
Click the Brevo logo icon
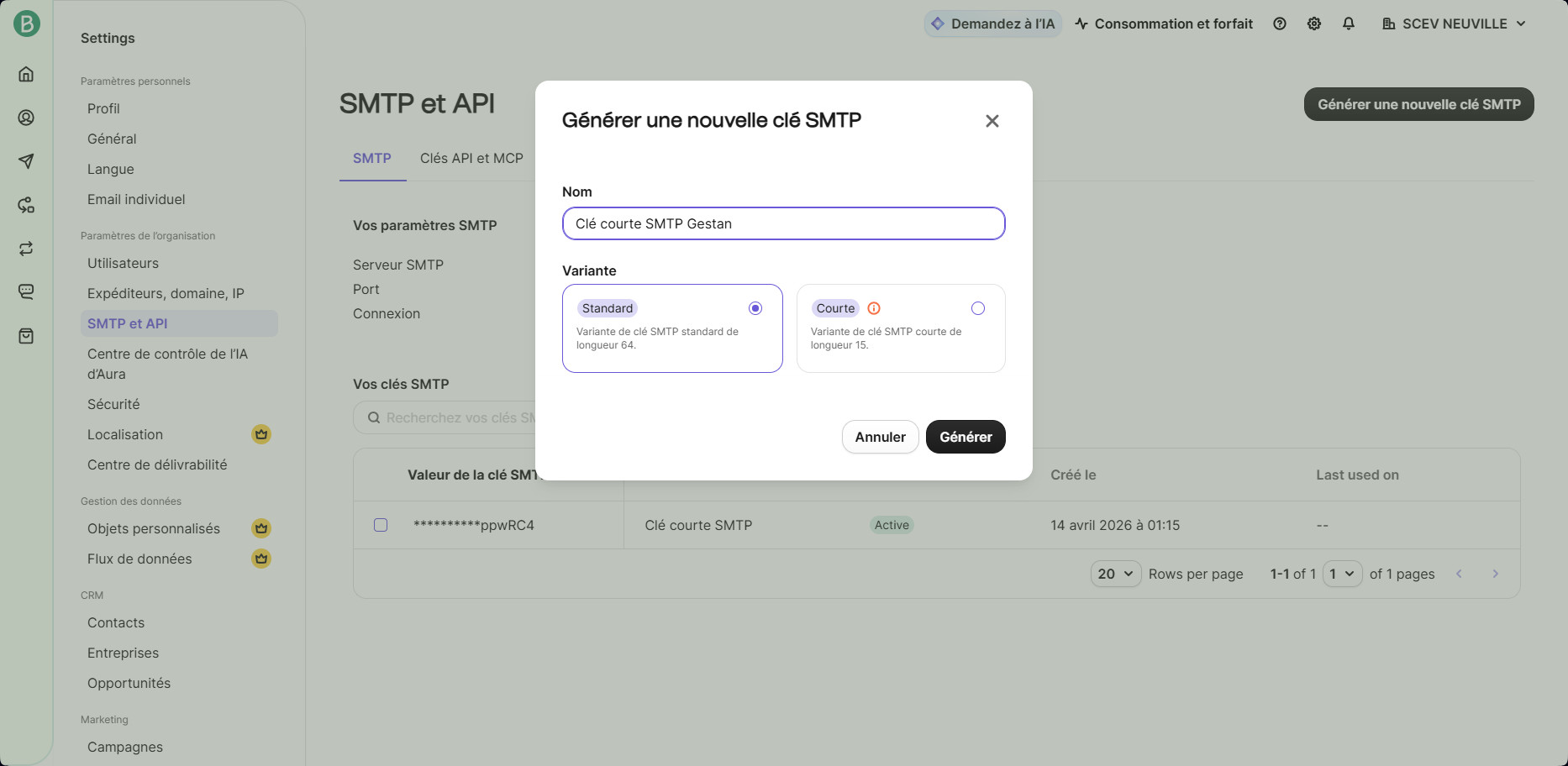click(26, 24)
